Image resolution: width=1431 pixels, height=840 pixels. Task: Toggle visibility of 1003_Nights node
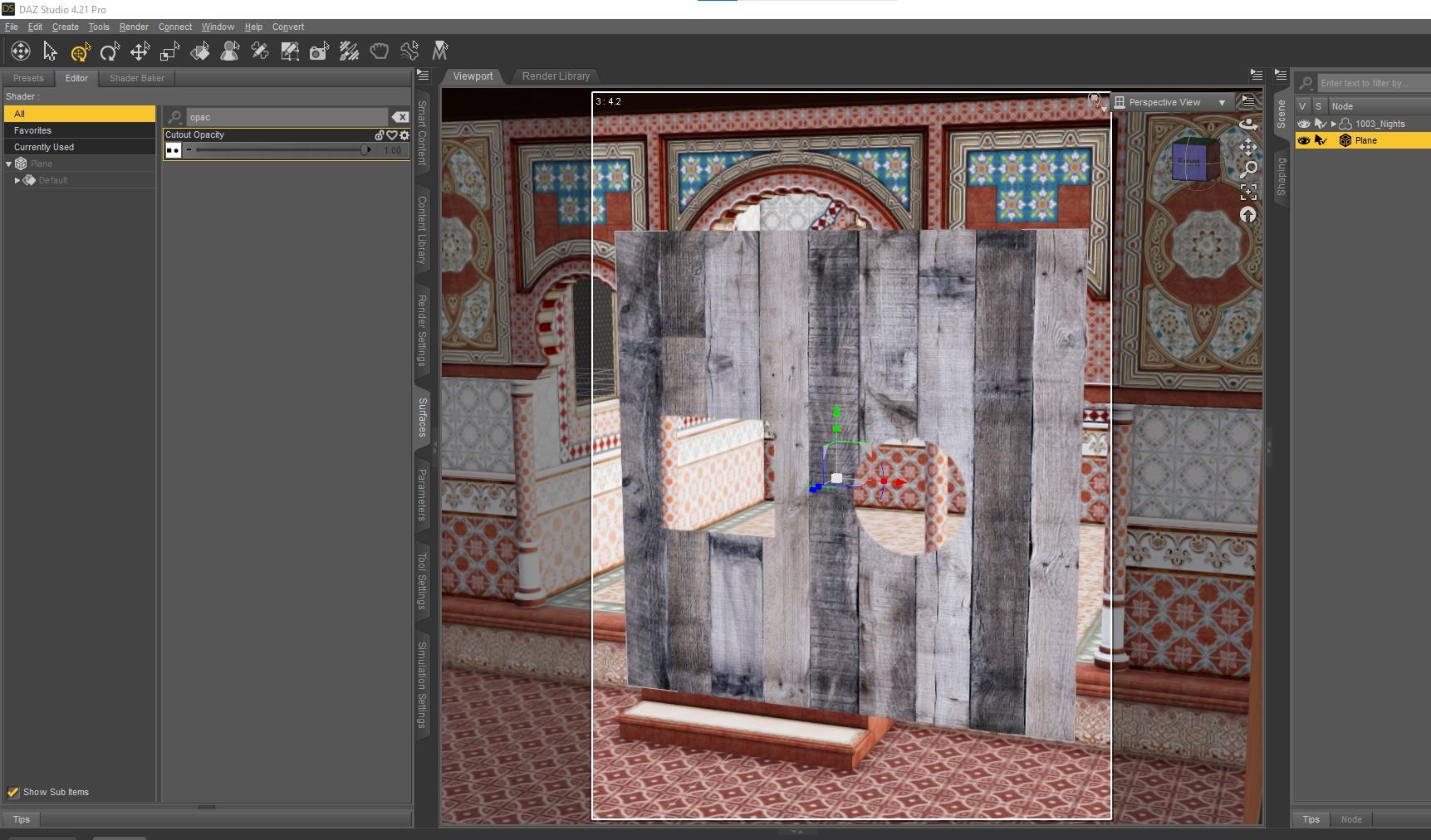tap(1304, 124)
